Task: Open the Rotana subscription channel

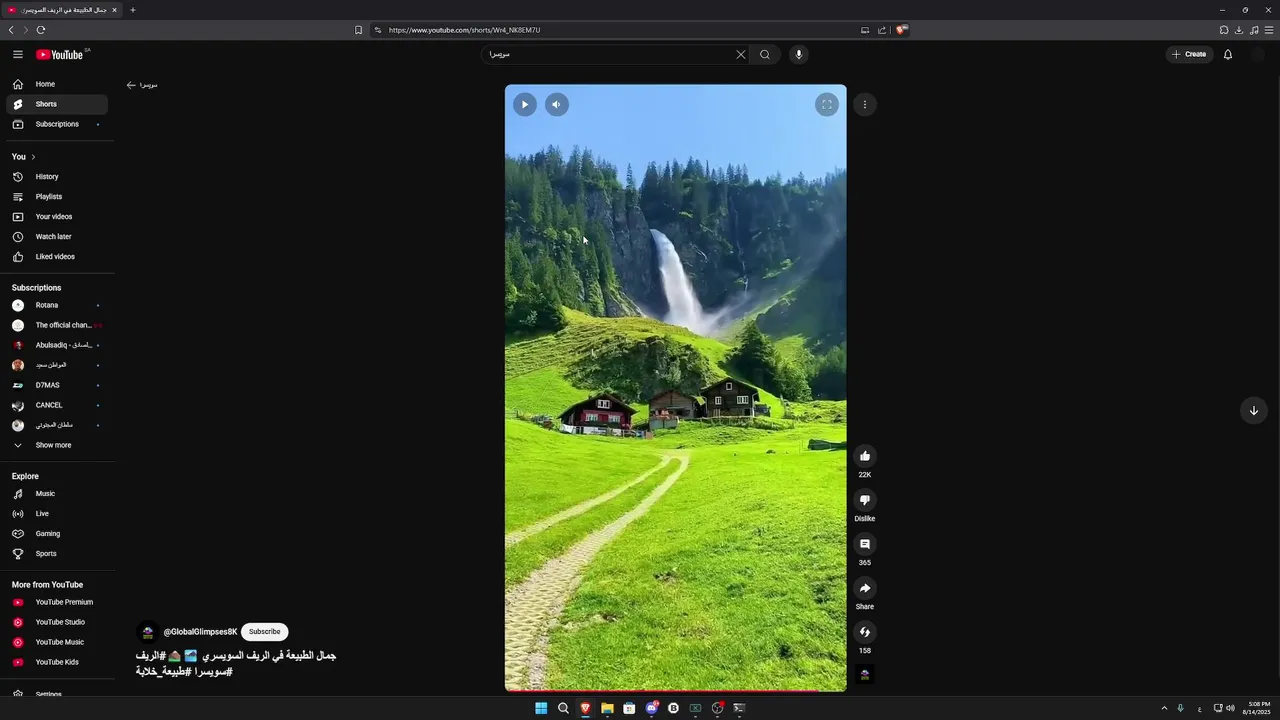Action: (x=57, y=305)
